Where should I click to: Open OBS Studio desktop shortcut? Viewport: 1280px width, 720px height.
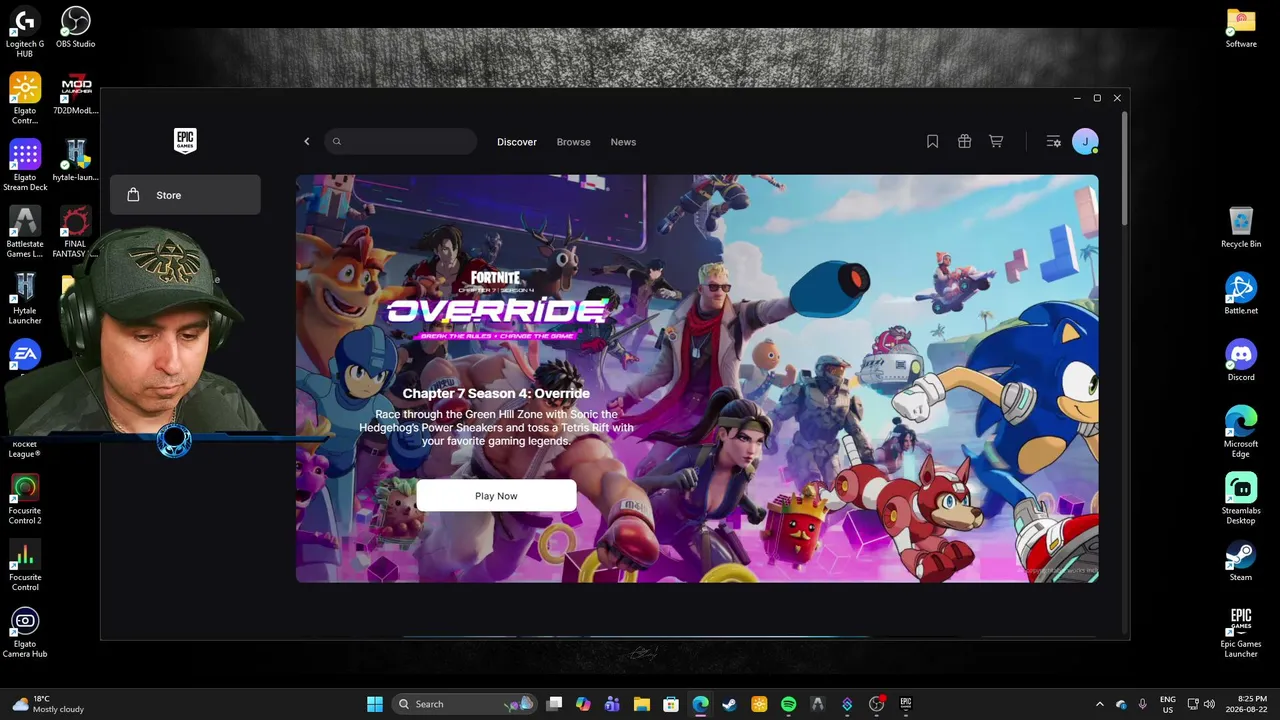[76, 28]
